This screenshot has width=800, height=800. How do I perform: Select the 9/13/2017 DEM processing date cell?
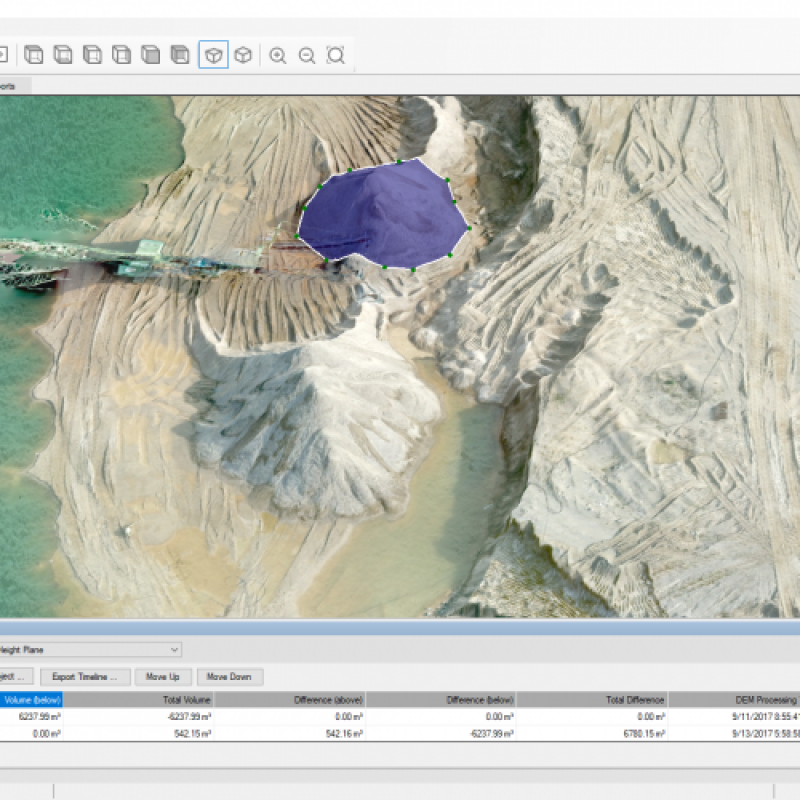(x=734, y=734)
